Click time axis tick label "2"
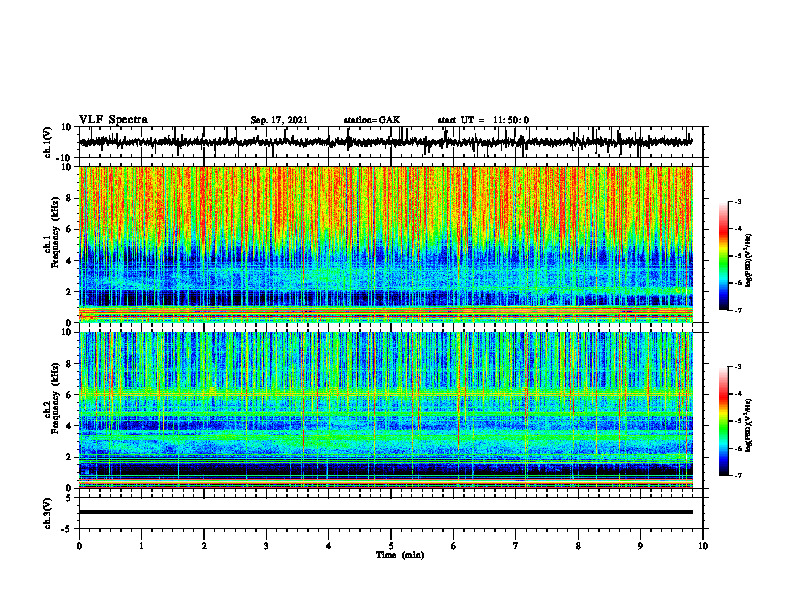 pos(204,546)
